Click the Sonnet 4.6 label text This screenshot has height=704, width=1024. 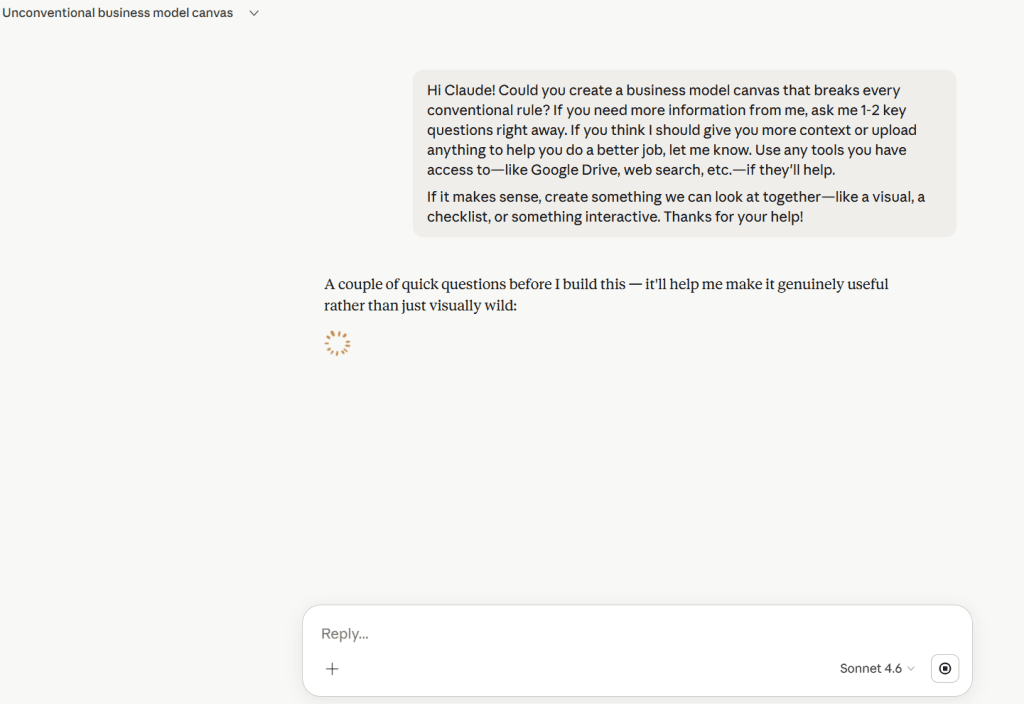click(x=871, y=668)
